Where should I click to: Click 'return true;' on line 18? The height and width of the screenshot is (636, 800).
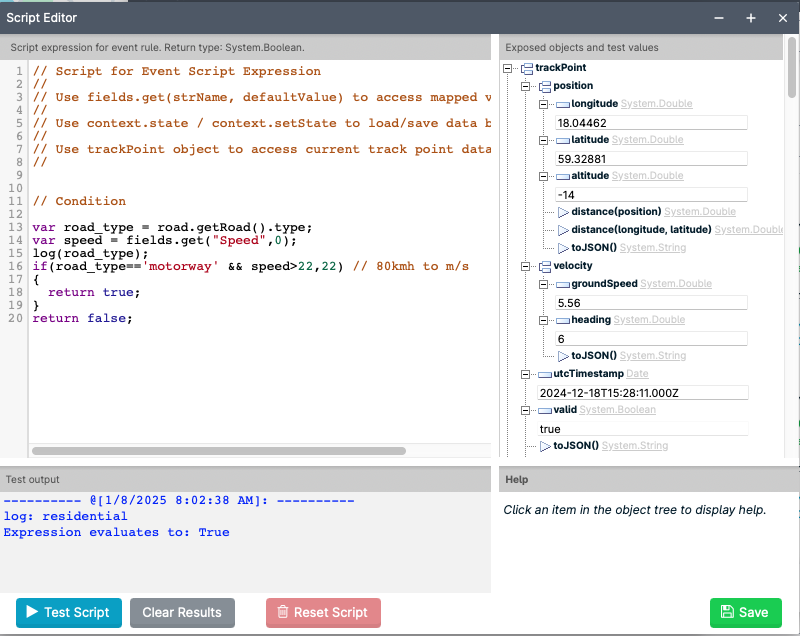[94, 292]
